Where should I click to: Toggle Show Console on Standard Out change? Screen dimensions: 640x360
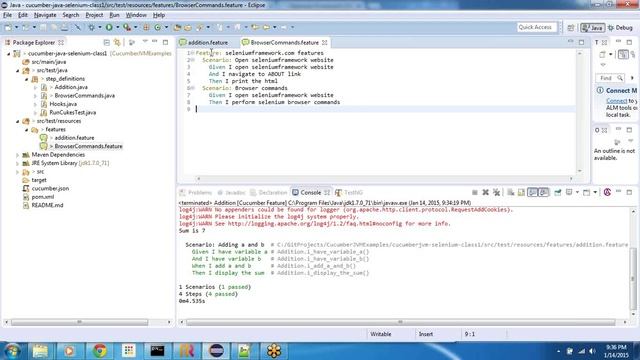[533, 192]
